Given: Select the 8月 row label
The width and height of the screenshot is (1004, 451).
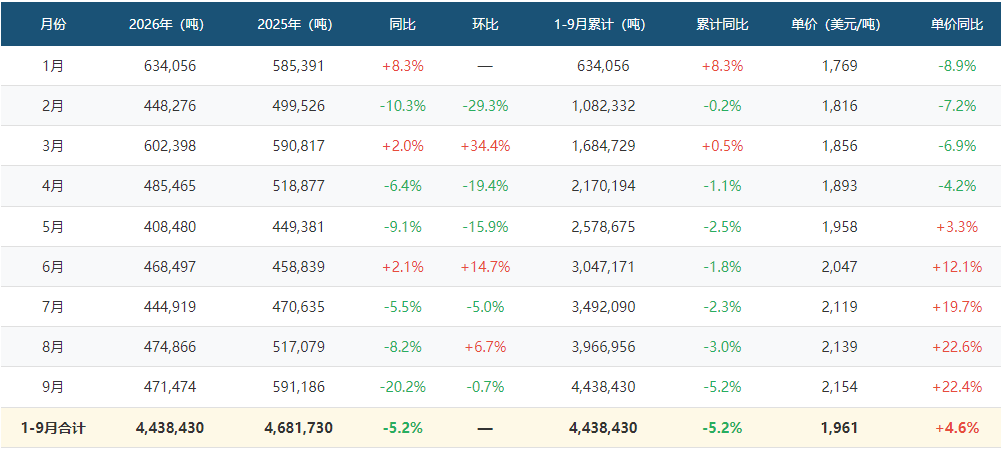Looking at the screenshot, I should pos(53,347).
